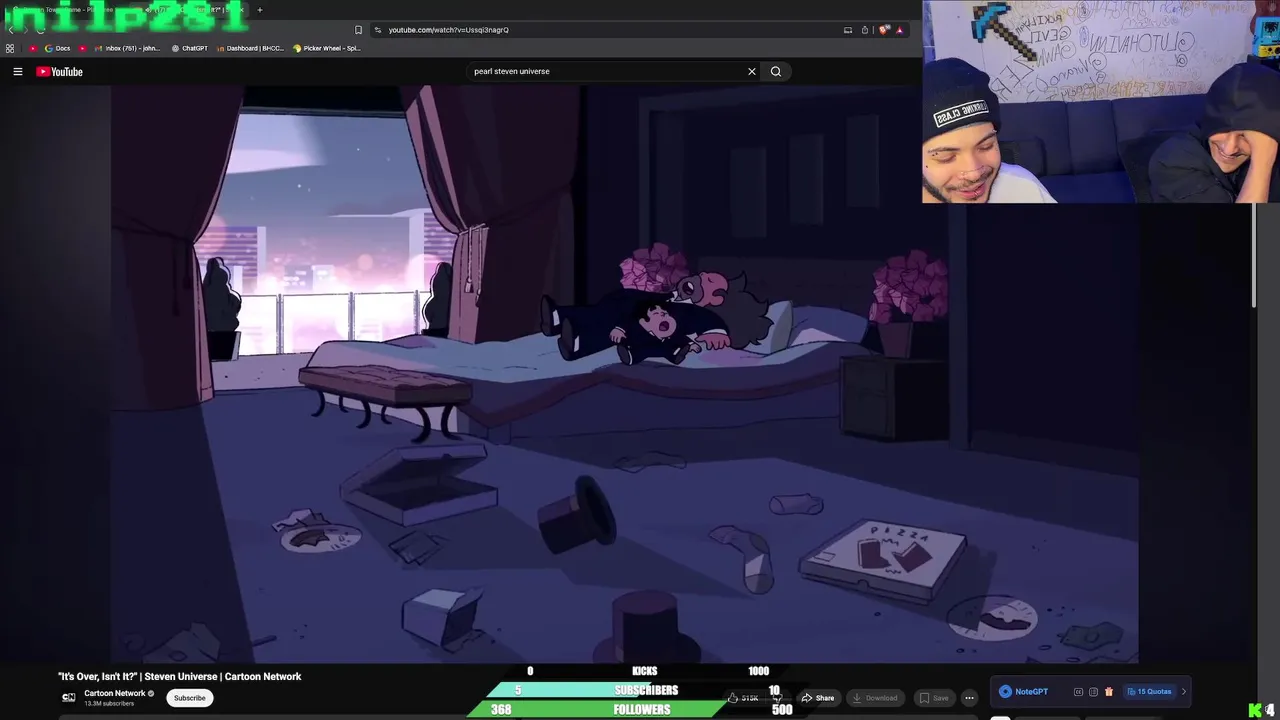Subscribe to Cartoon Network
The height and width of the screenshot is (720, 1280).
click(x=189, y=698)
